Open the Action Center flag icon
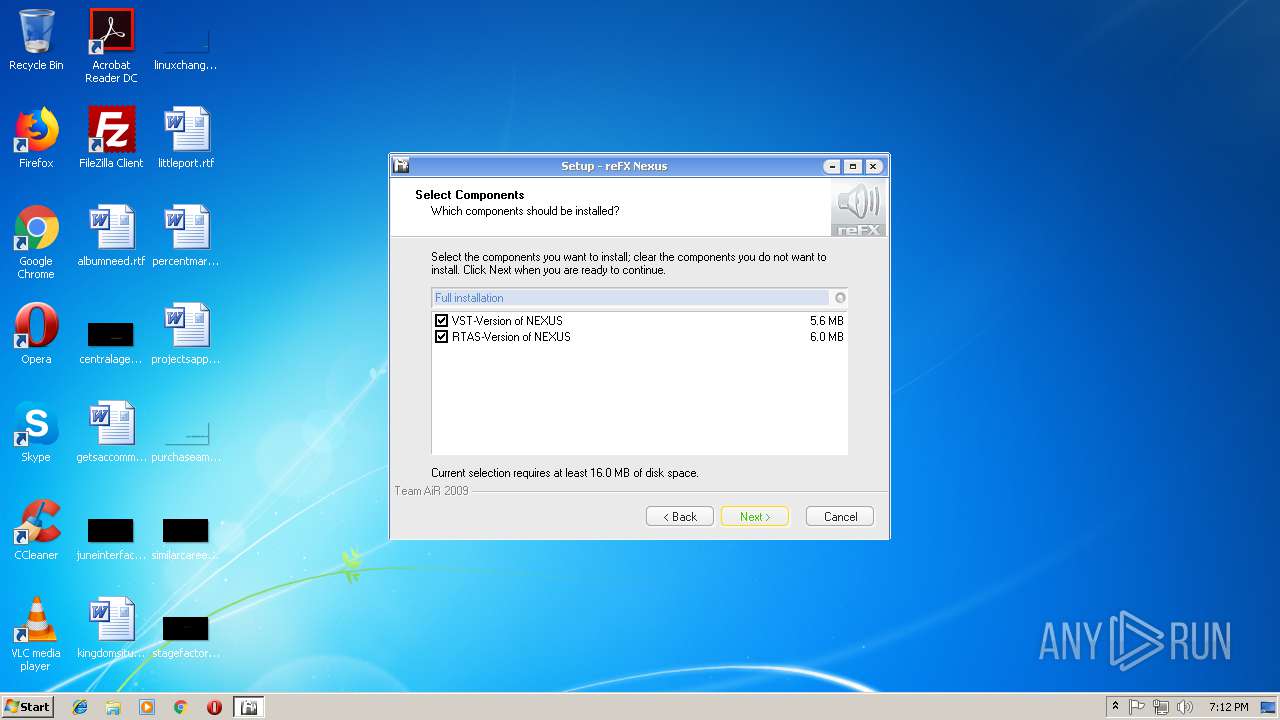 pyautogui.click(x=1137, y=707)
